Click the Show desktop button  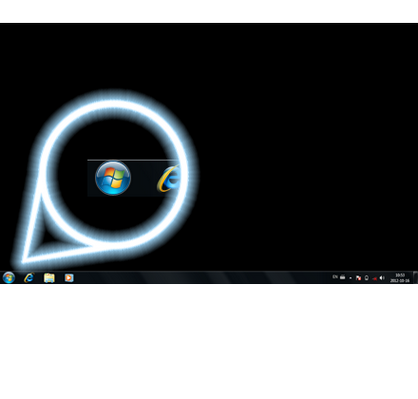click(x=415, y=277)
